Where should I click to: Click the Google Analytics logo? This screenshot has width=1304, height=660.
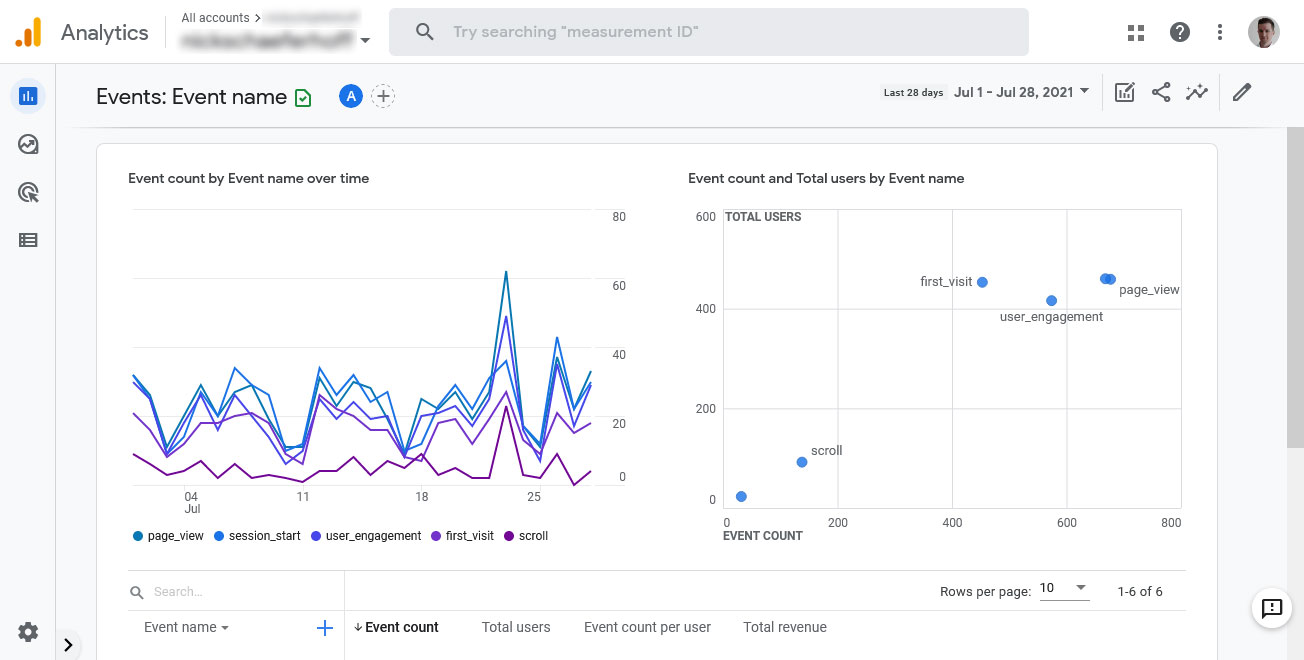click(x=28, y=32)
